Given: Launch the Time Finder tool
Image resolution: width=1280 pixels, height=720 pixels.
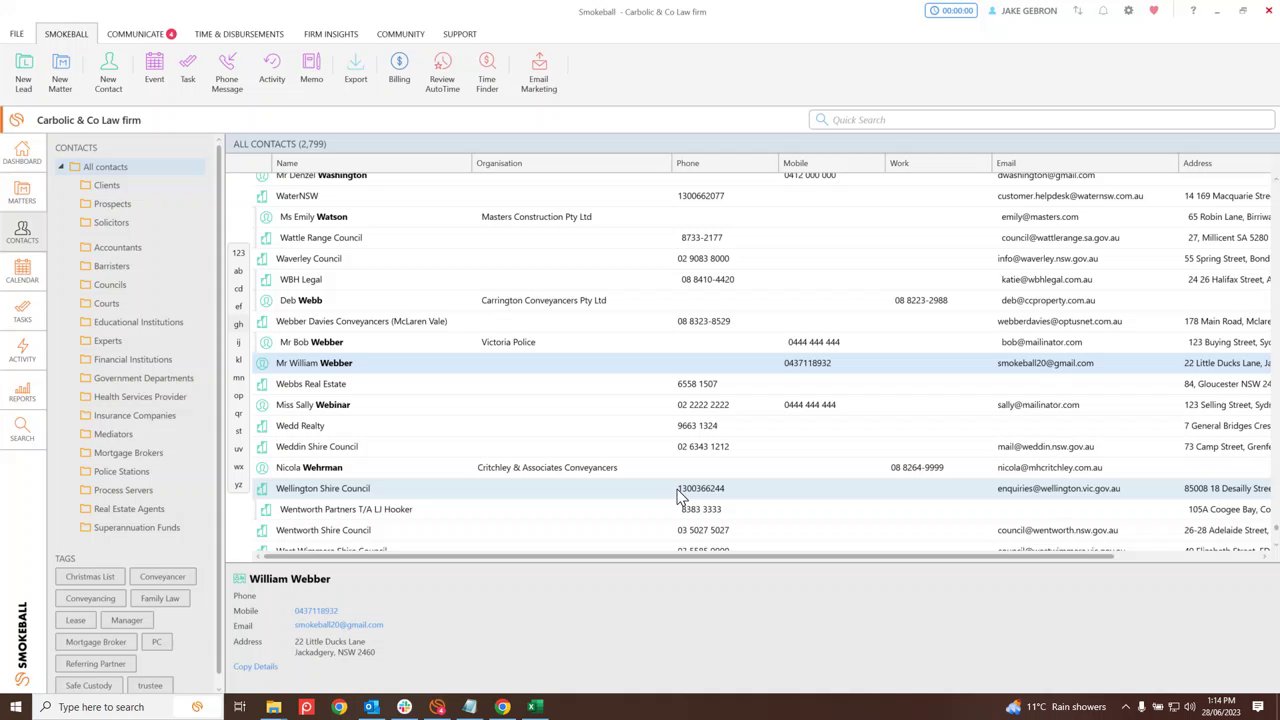Looking at the screenshot, I should (x=487, y=72).
